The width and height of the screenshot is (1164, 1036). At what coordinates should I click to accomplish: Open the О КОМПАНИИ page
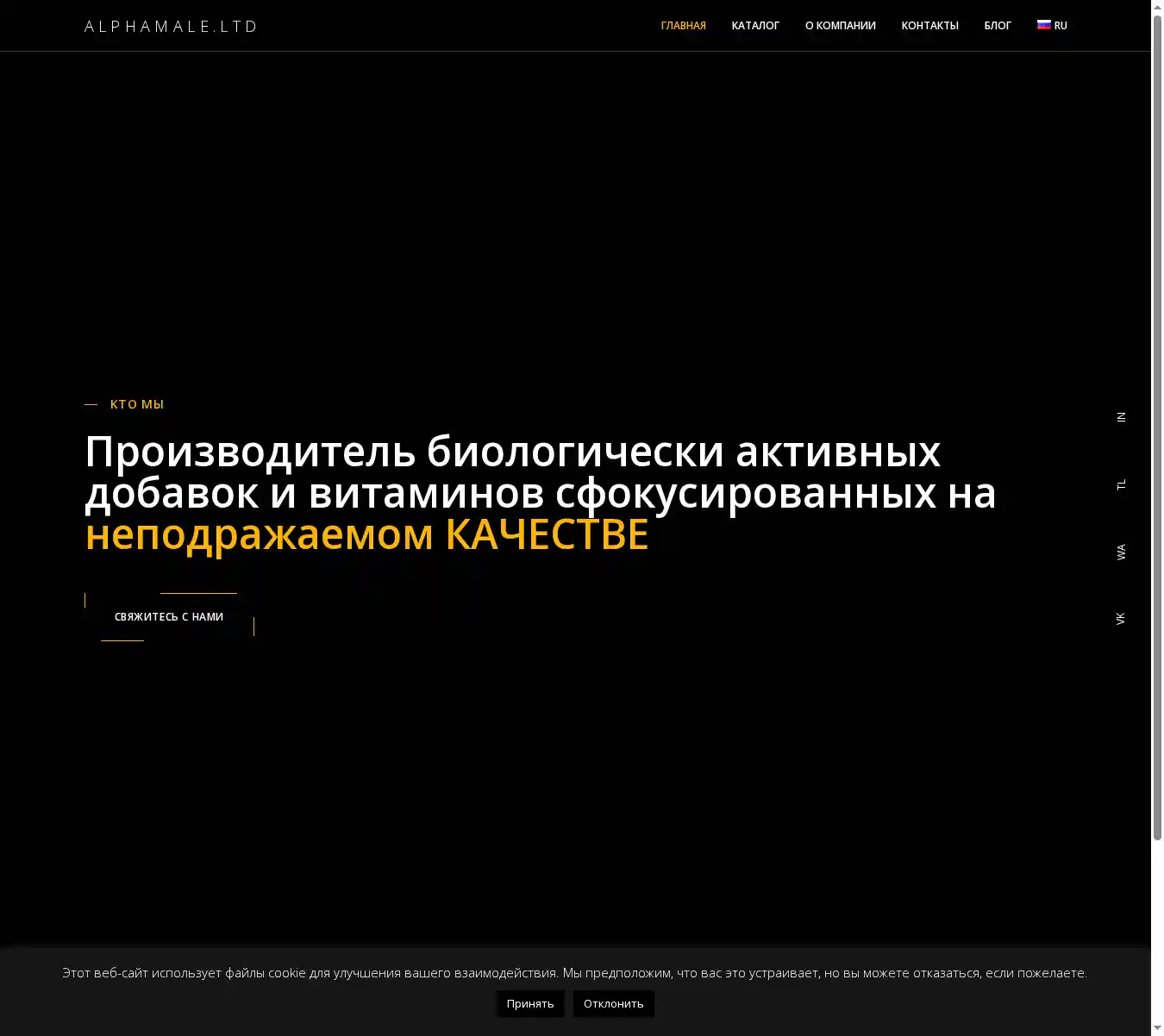[840, 26]
